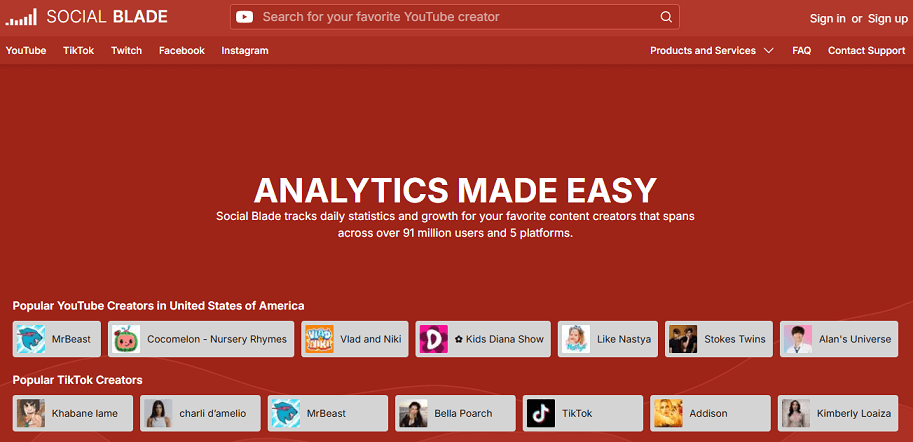The height and width of the screenshot is (442, 913).
Task: Open the Stokes Twins name
Action: 735,339
